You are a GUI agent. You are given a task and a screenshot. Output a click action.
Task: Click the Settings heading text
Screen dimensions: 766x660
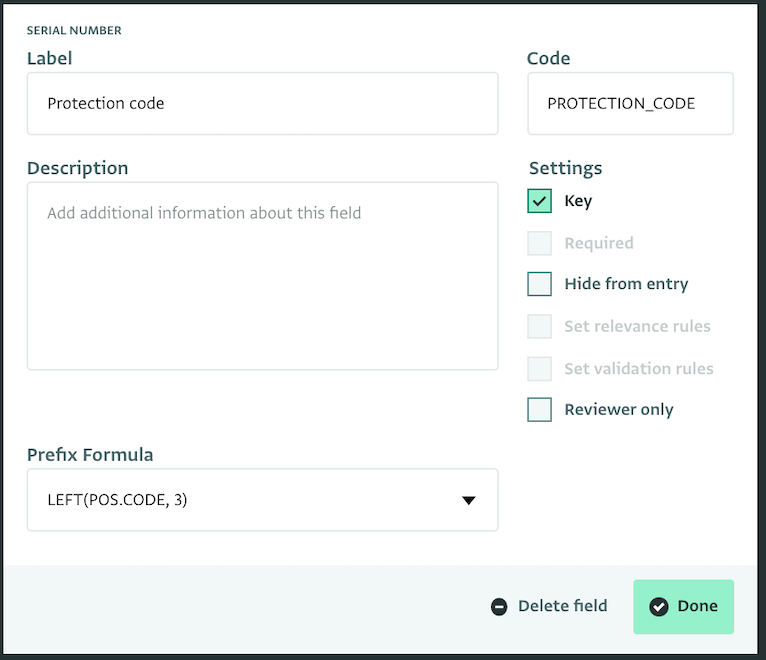[x=565, y=168]
